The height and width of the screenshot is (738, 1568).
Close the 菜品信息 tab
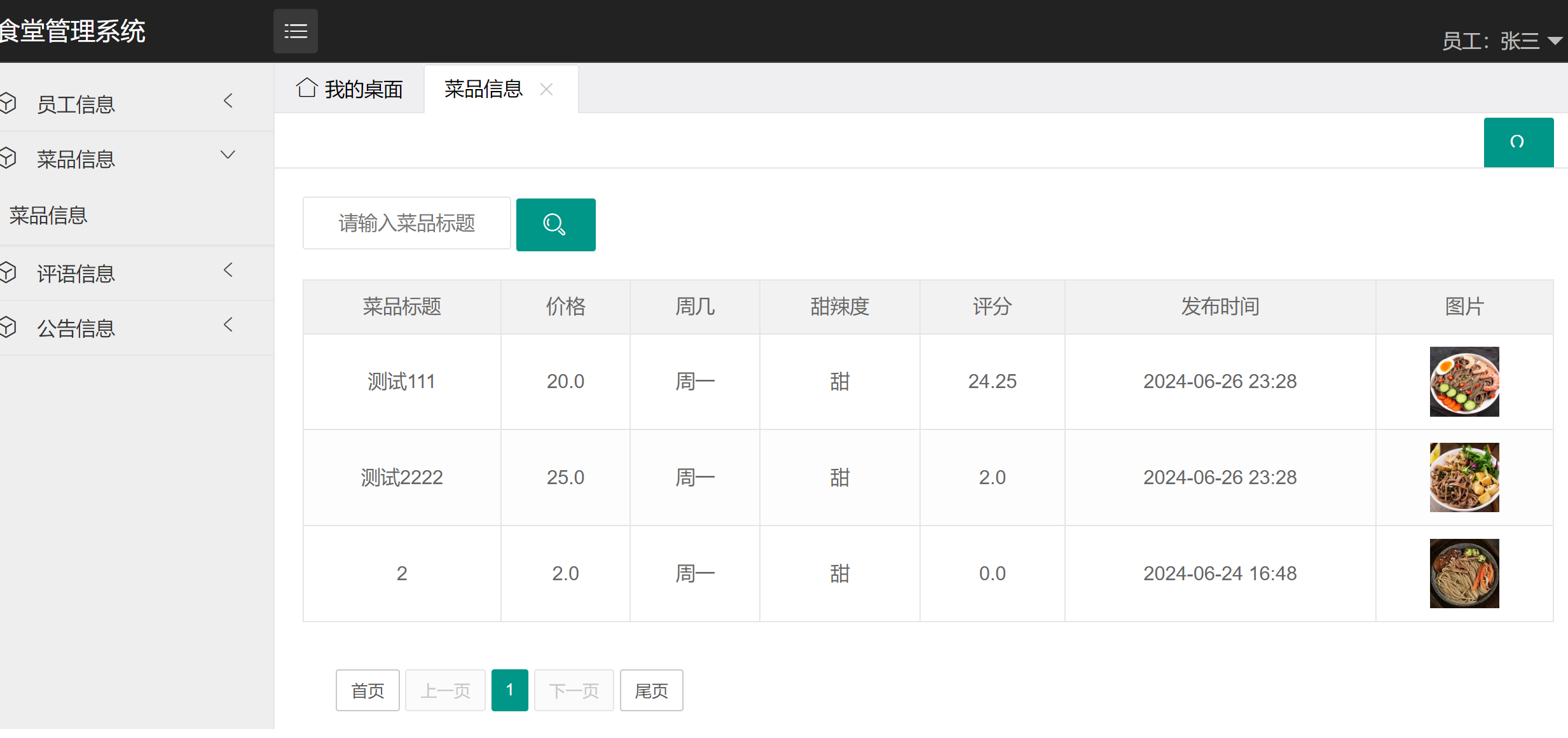click(x=546, y=89)
